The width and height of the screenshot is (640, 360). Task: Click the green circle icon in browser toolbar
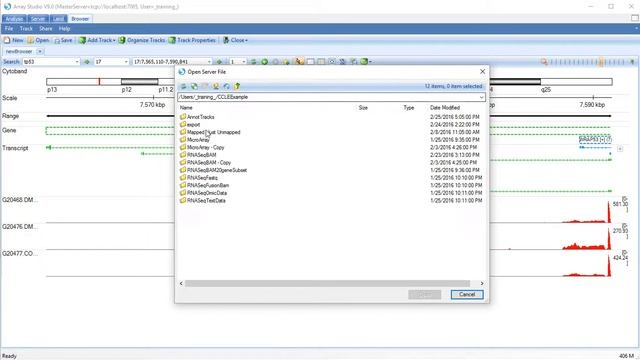click(264, 62)
